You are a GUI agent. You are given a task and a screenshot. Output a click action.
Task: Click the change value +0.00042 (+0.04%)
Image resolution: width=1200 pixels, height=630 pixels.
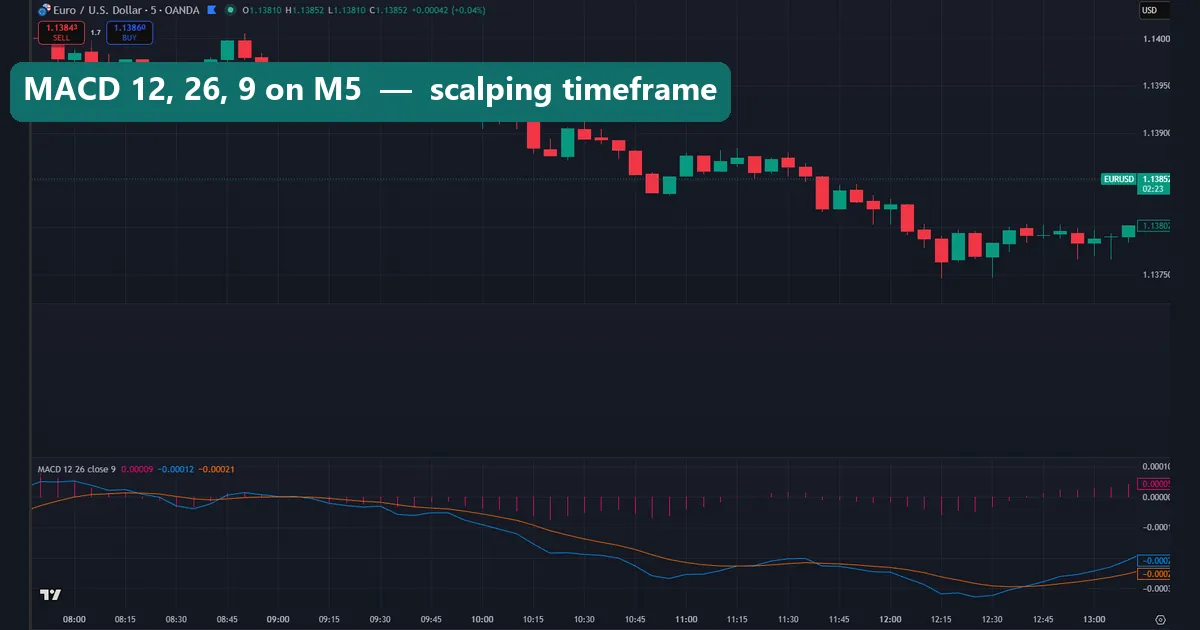450,10
